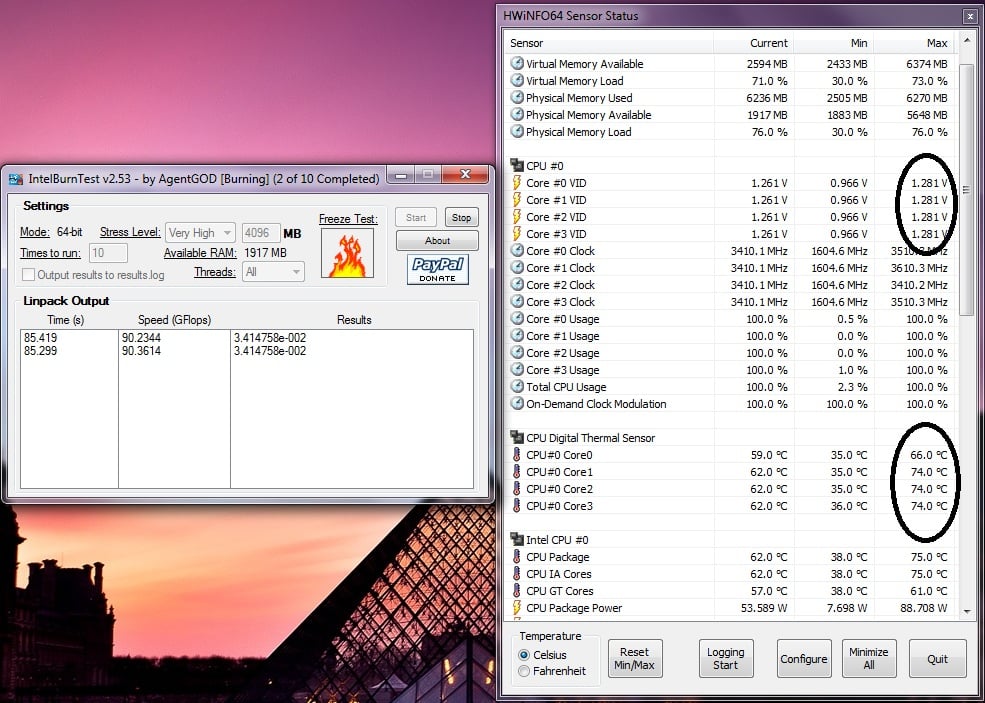Sort by the Sensor column header

point(609,43)
